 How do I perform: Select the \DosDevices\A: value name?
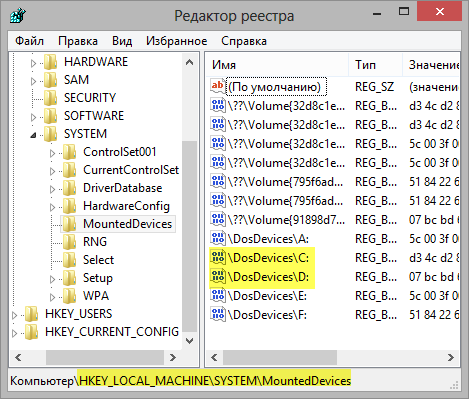[268, 239]
